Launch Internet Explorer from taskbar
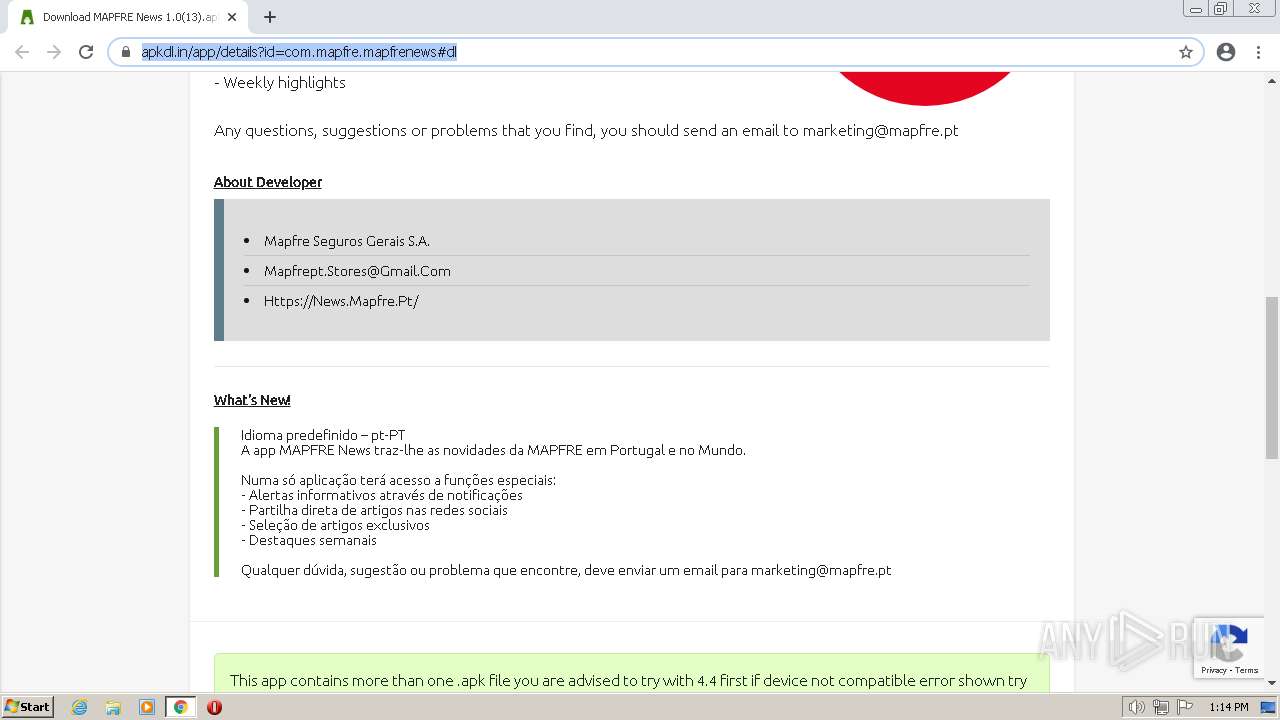 (x=80, y=707)
